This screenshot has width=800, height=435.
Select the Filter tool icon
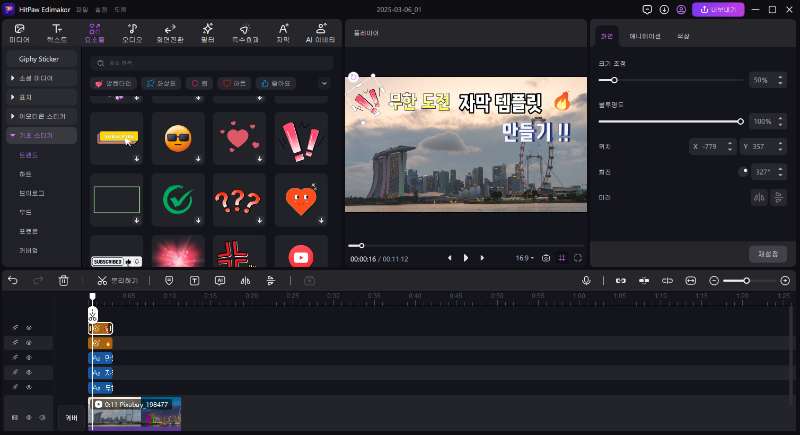coord(207,32)
